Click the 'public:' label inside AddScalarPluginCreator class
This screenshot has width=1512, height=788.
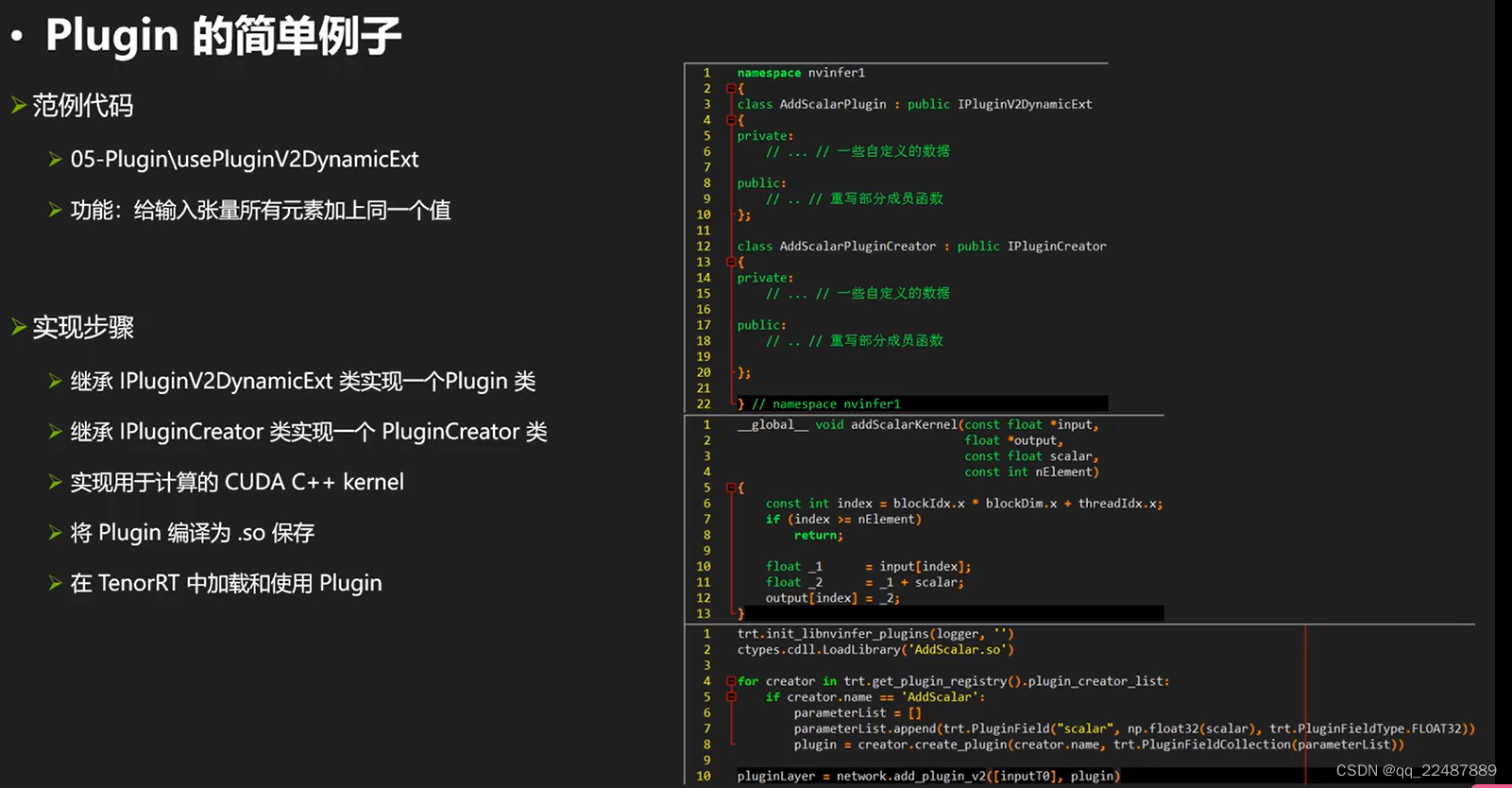[762, 325]
